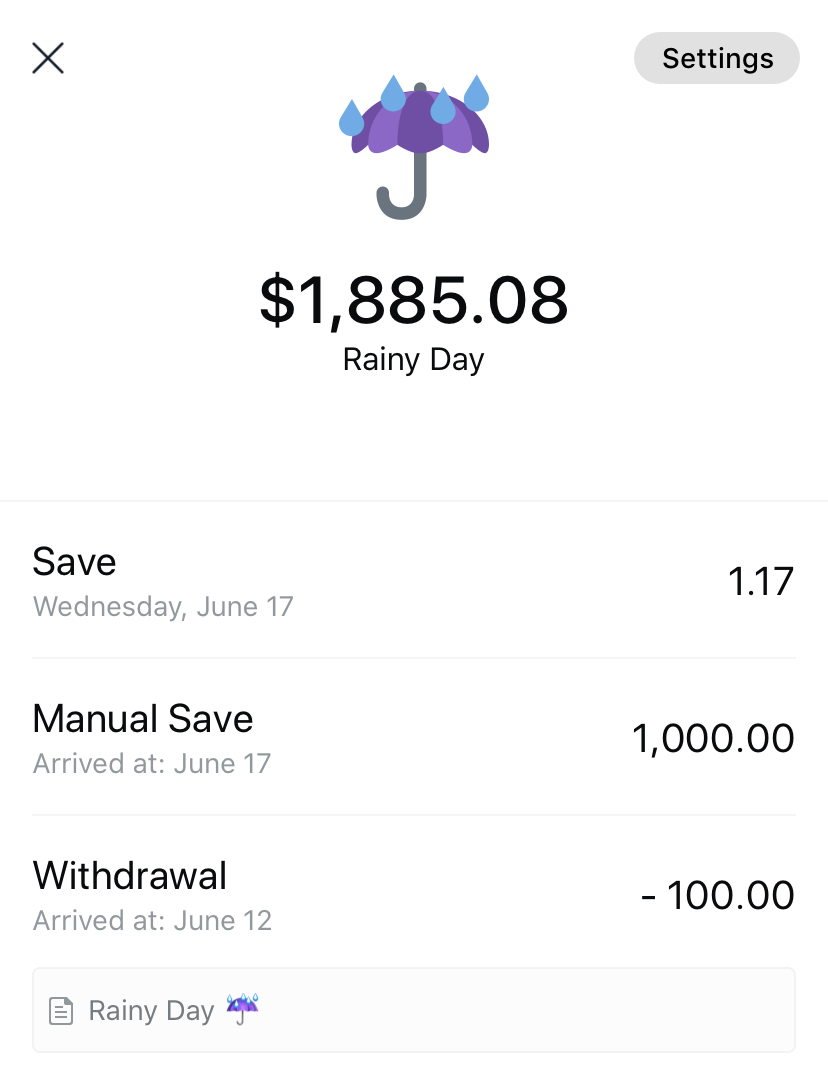The height and width of the screenshot is (1068, 828).
Task: Open the Settings for this goal
Action: pyautogui.click(x=717, y=58)
